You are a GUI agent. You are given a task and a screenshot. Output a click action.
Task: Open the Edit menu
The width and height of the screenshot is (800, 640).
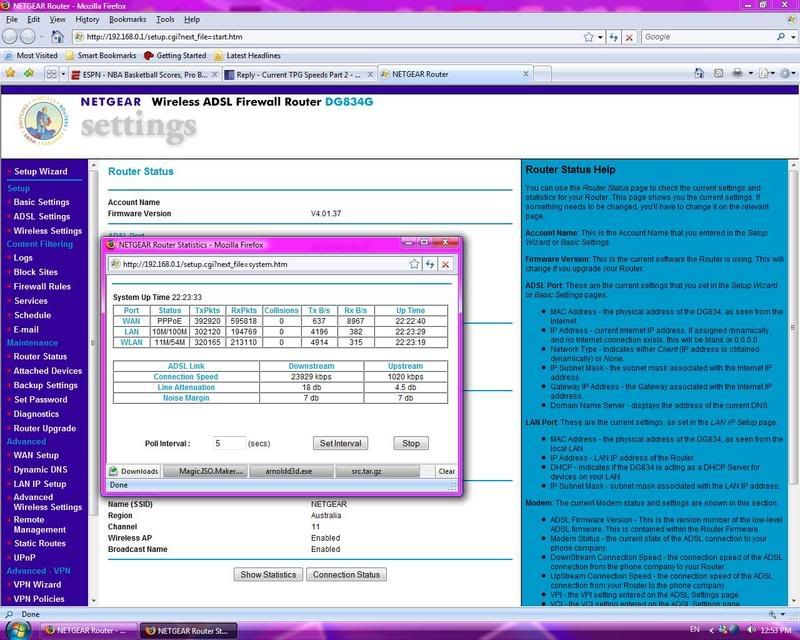coord(34,19)
